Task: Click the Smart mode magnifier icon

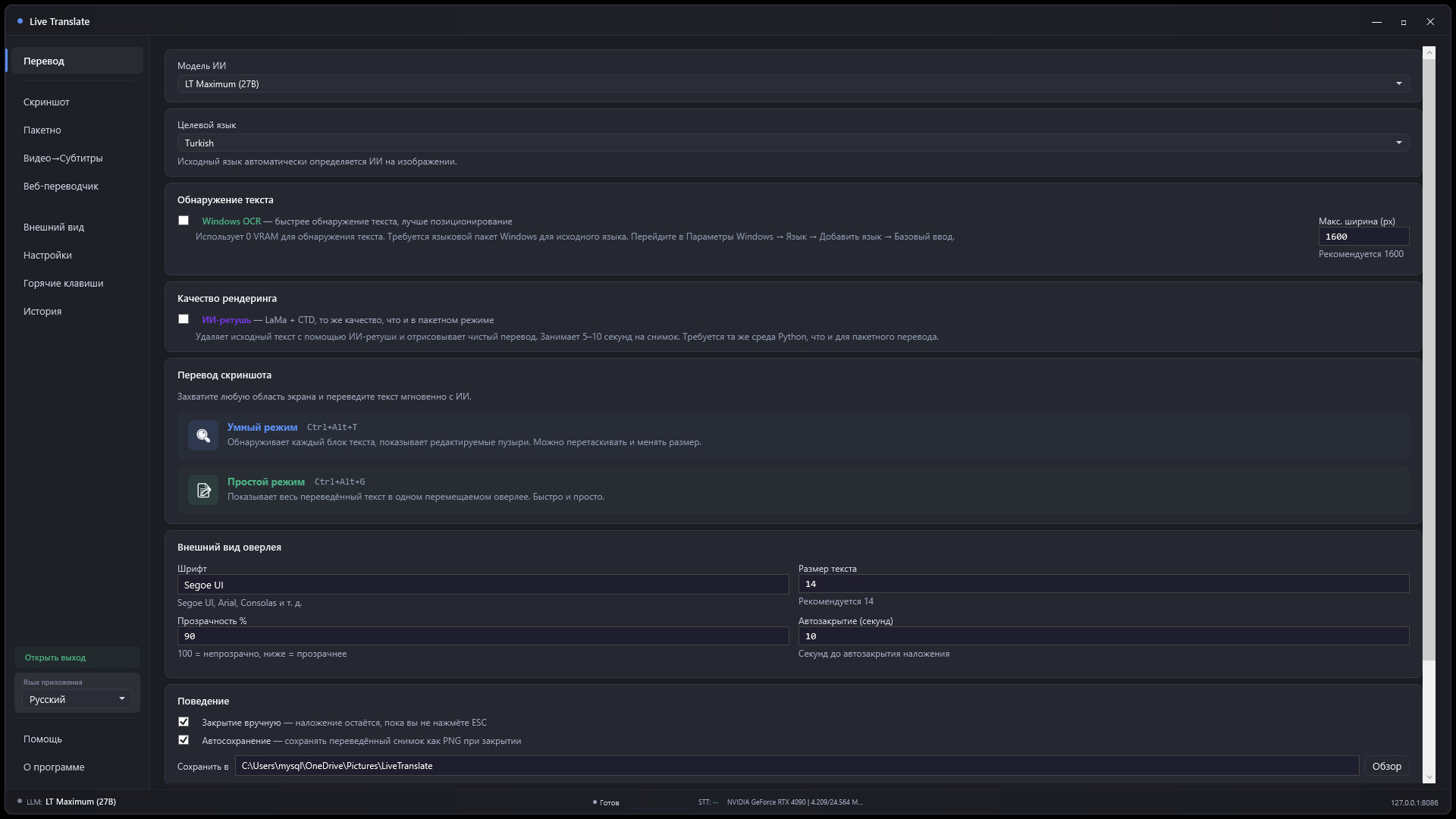Action: pyautogui.click(x=203, y=435)
